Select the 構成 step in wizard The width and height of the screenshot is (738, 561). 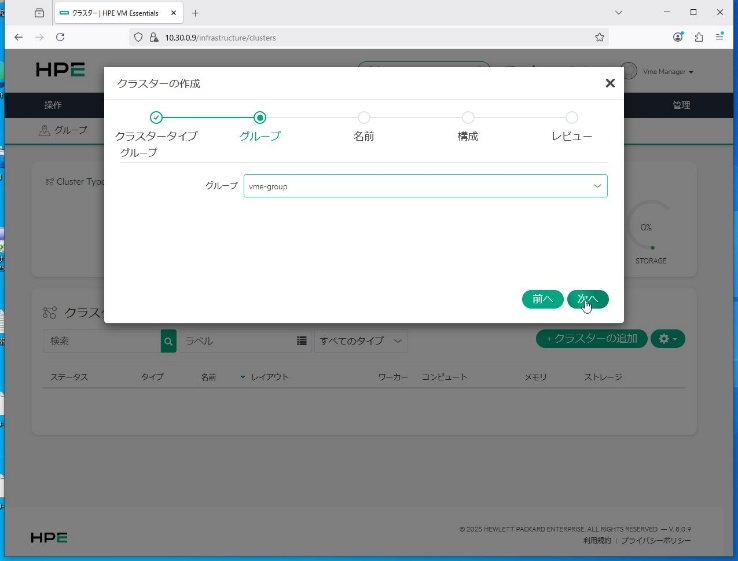(x=468, y=118)
